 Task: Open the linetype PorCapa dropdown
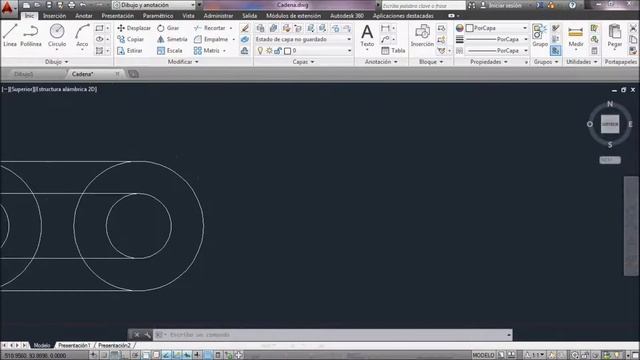496,51
